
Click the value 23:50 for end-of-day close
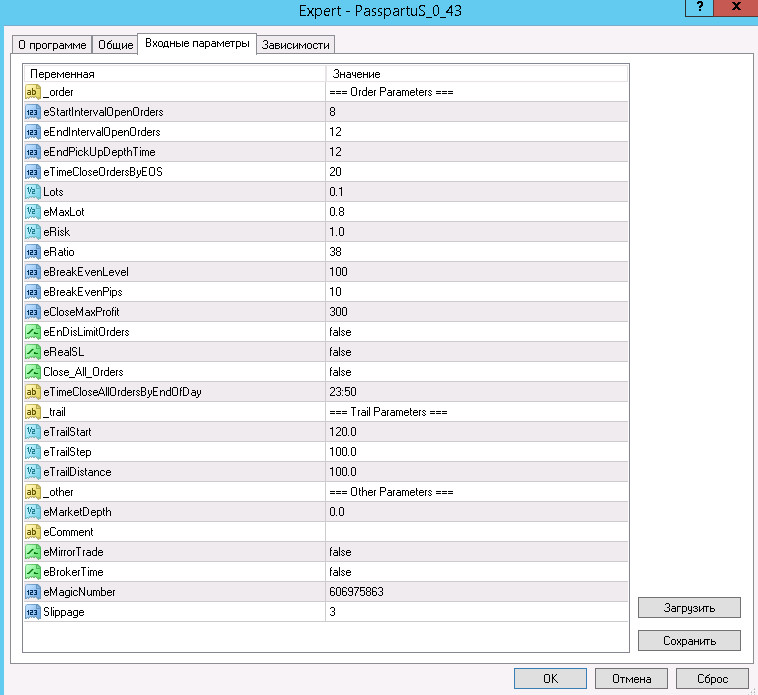(x=343, y=392)
